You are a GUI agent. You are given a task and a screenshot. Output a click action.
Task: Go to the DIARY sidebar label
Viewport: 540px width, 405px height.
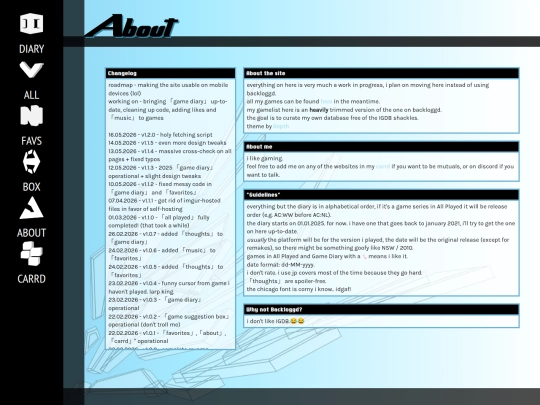[31, 49]
